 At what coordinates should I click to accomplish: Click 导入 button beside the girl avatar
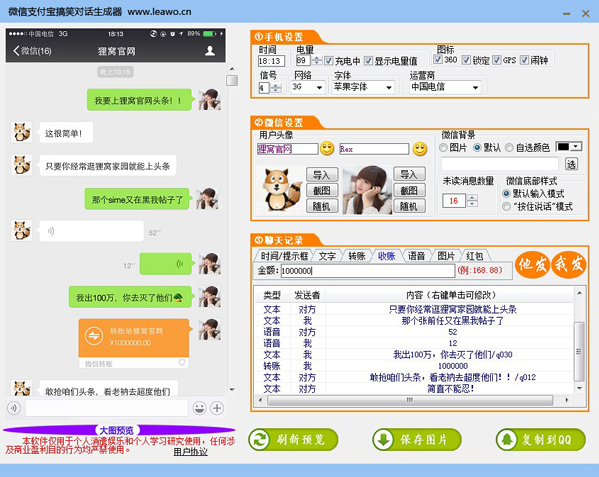(409, 175)
